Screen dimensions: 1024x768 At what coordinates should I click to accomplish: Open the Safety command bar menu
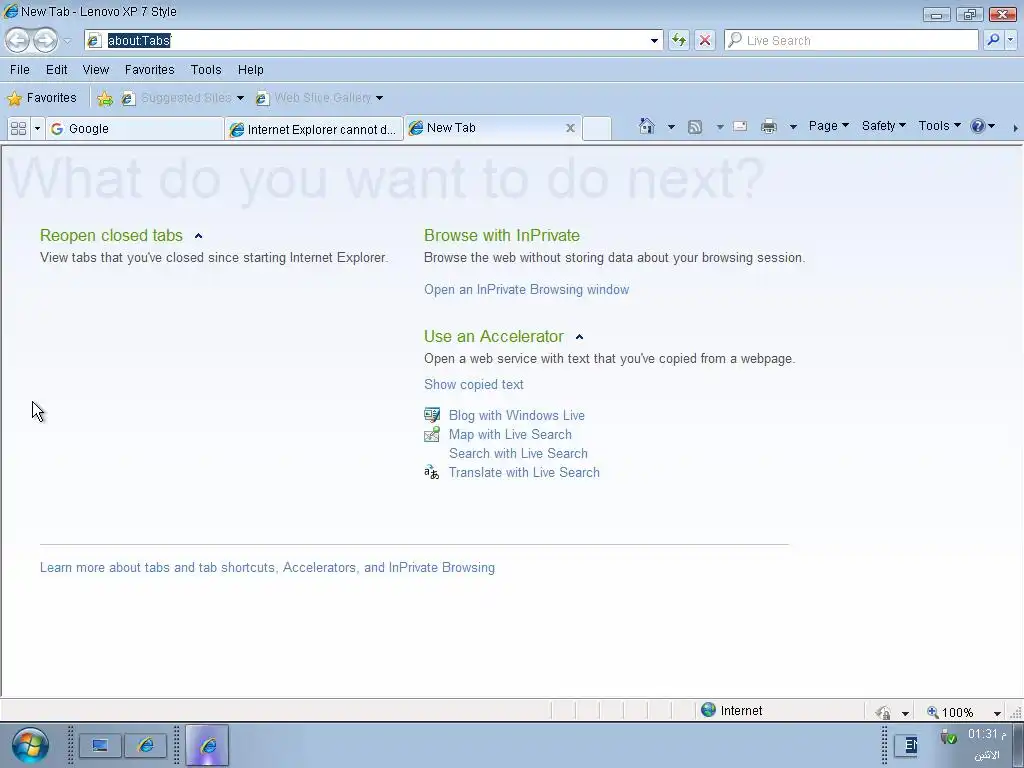point(883,125)
